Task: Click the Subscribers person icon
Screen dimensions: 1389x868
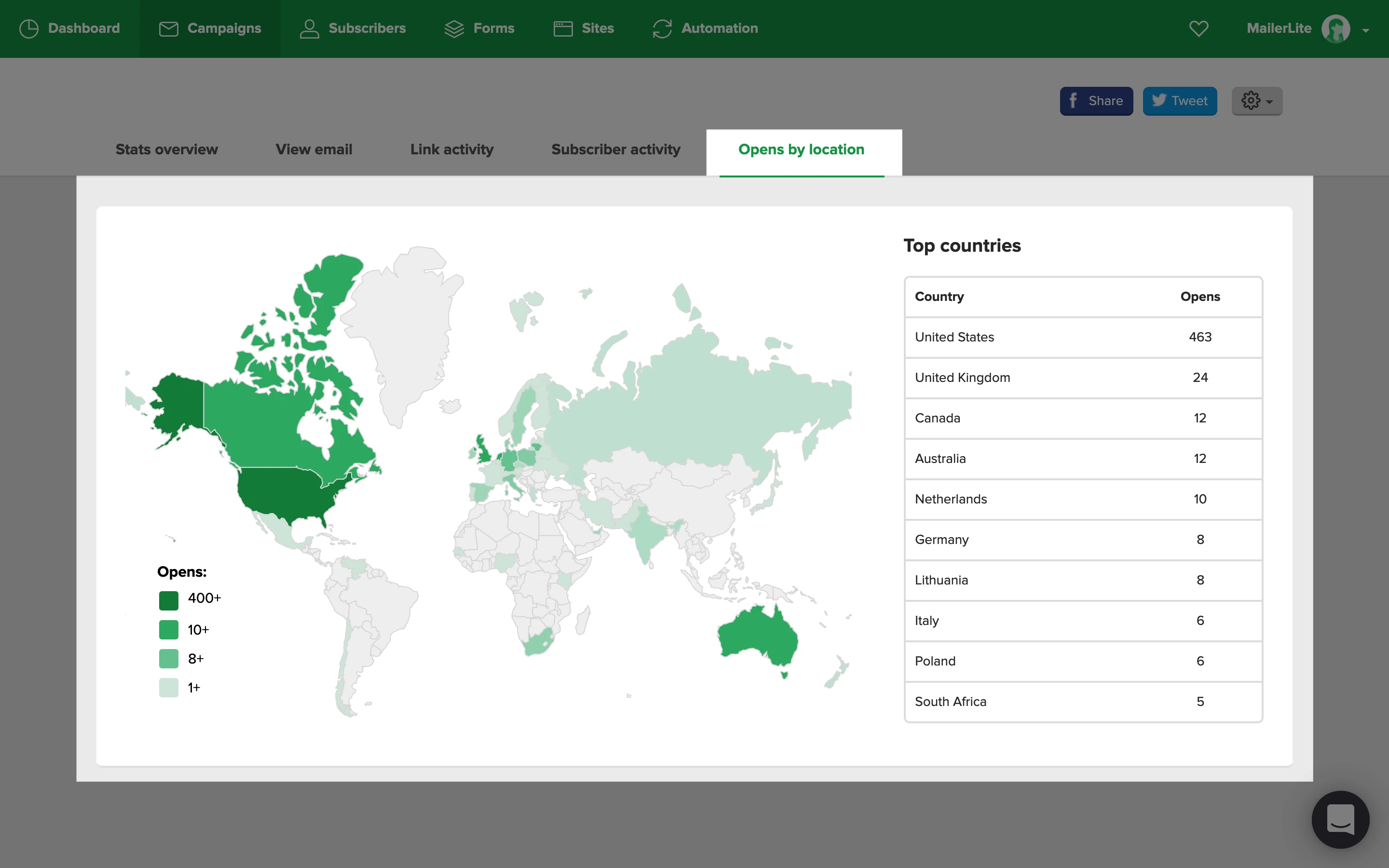Action: point(309,29)
